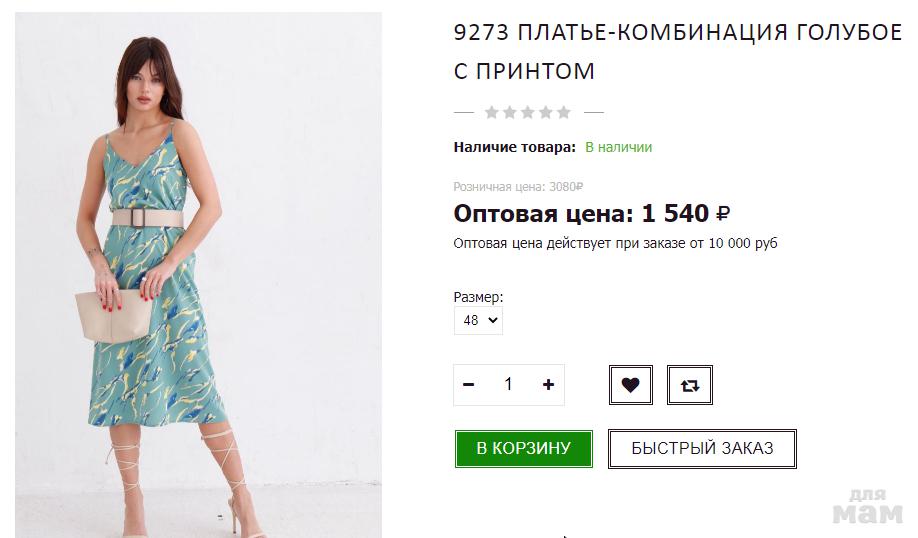Image resolution: width=918 pixels, height=538 pixels.
Task: Click the quantity input field showing 1
Action: coord(508,385)
